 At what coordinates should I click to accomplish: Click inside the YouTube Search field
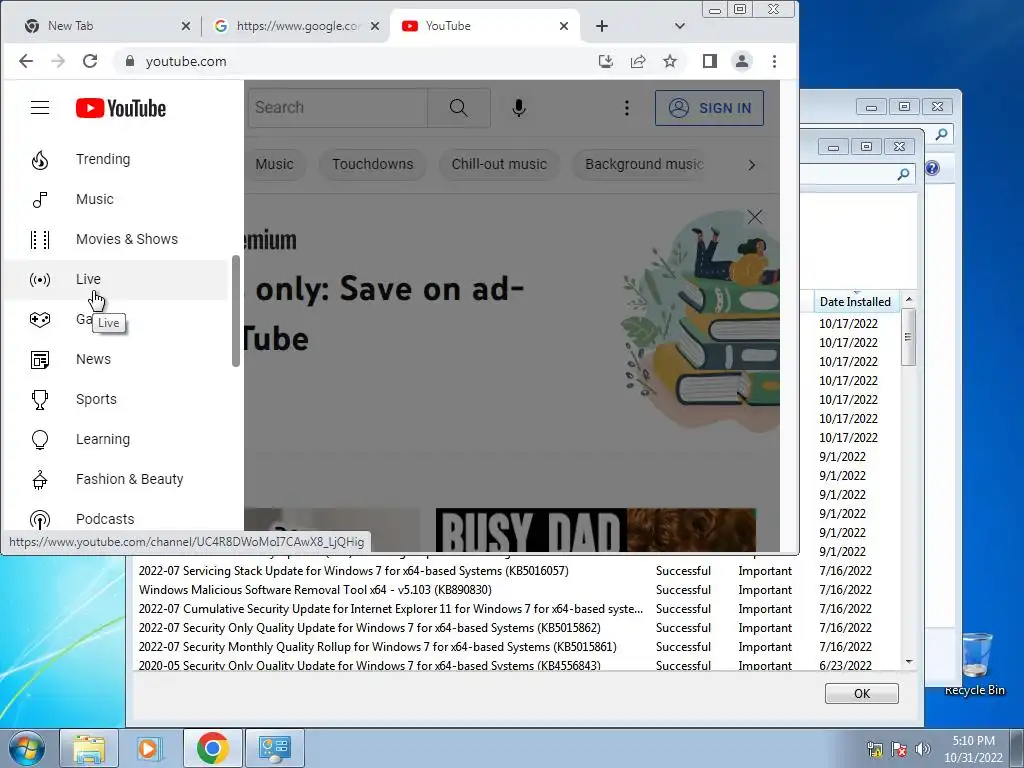pyautogui.click(x=338, y=108)
